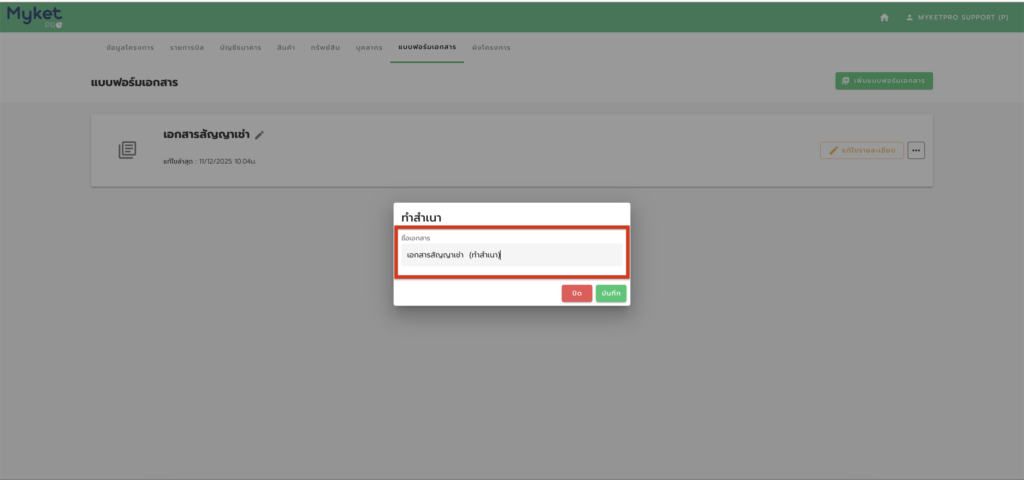The width and height of the screenshot is (1024, 480).
Task: Open the MYKETPRO SUPPORT user menu
Action: (956, 17)
